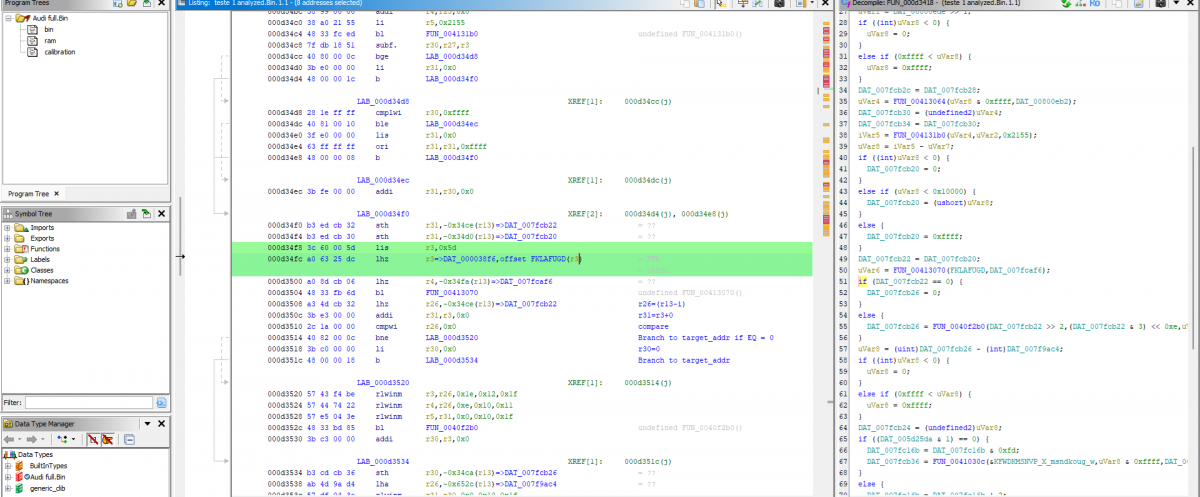Click the create new tree icon in Program Trees
The image size is (1200, 497).
pos(116,4)
